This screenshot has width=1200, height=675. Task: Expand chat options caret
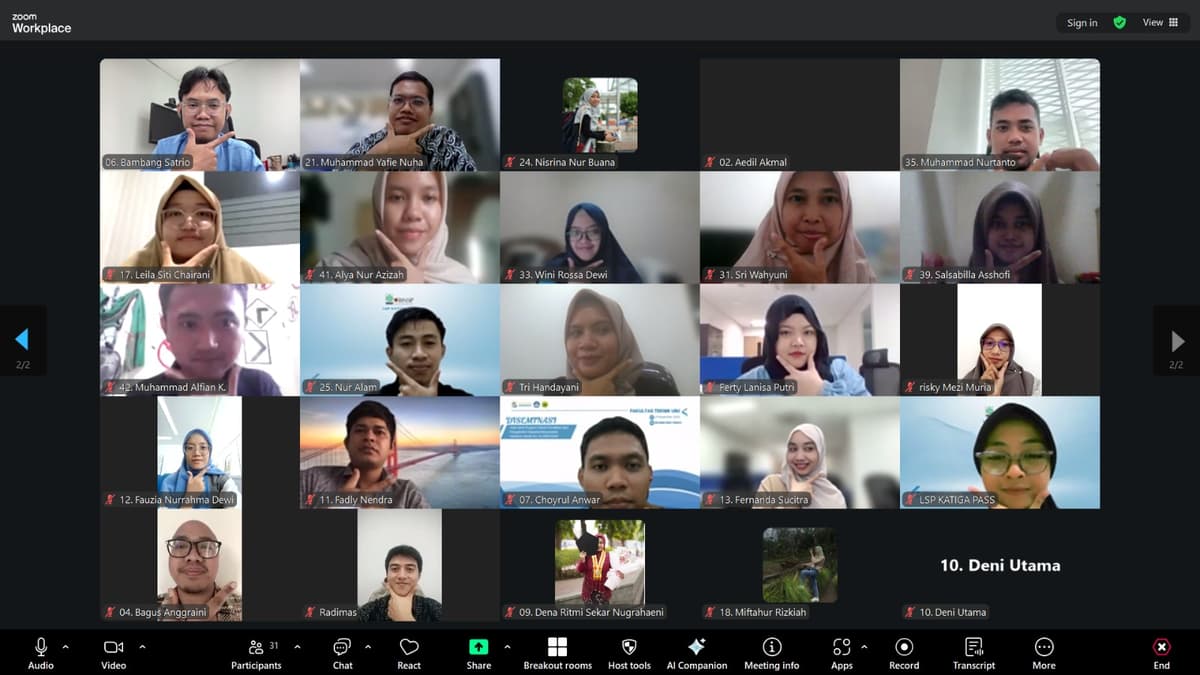[368, 647]
